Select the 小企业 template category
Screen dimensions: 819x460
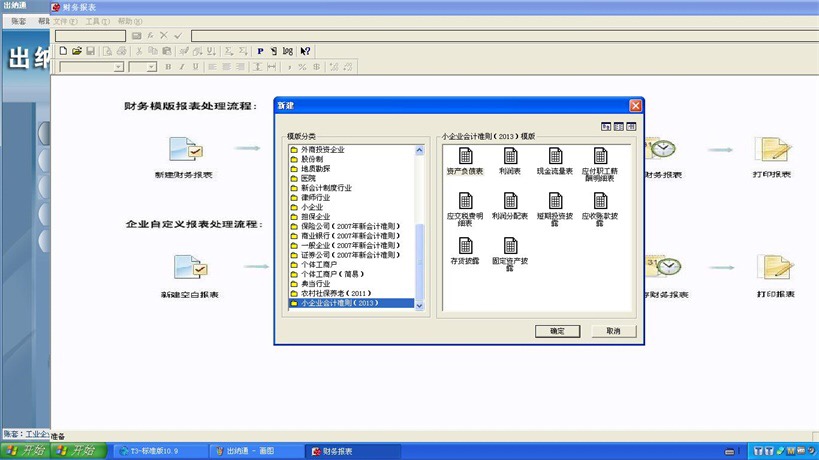(312, 207)
